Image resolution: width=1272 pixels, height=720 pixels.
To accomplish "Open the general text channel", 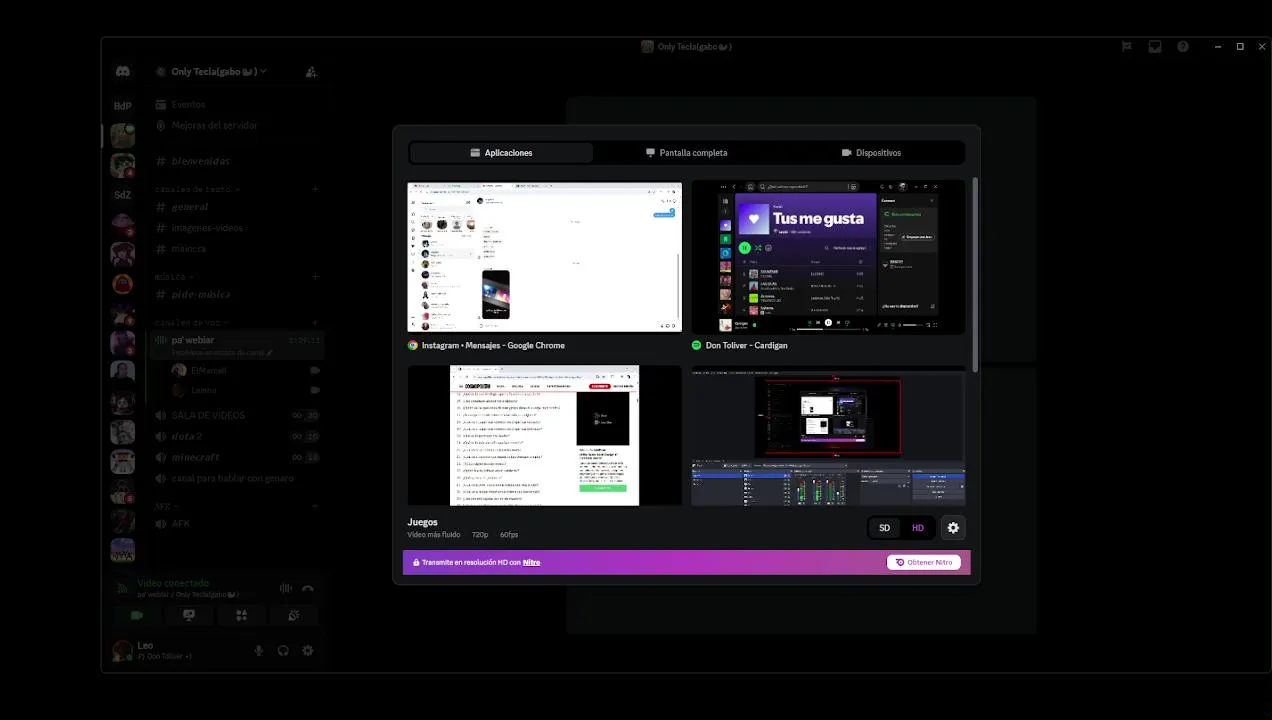I will pyautogui.click(x=236, y=207).
